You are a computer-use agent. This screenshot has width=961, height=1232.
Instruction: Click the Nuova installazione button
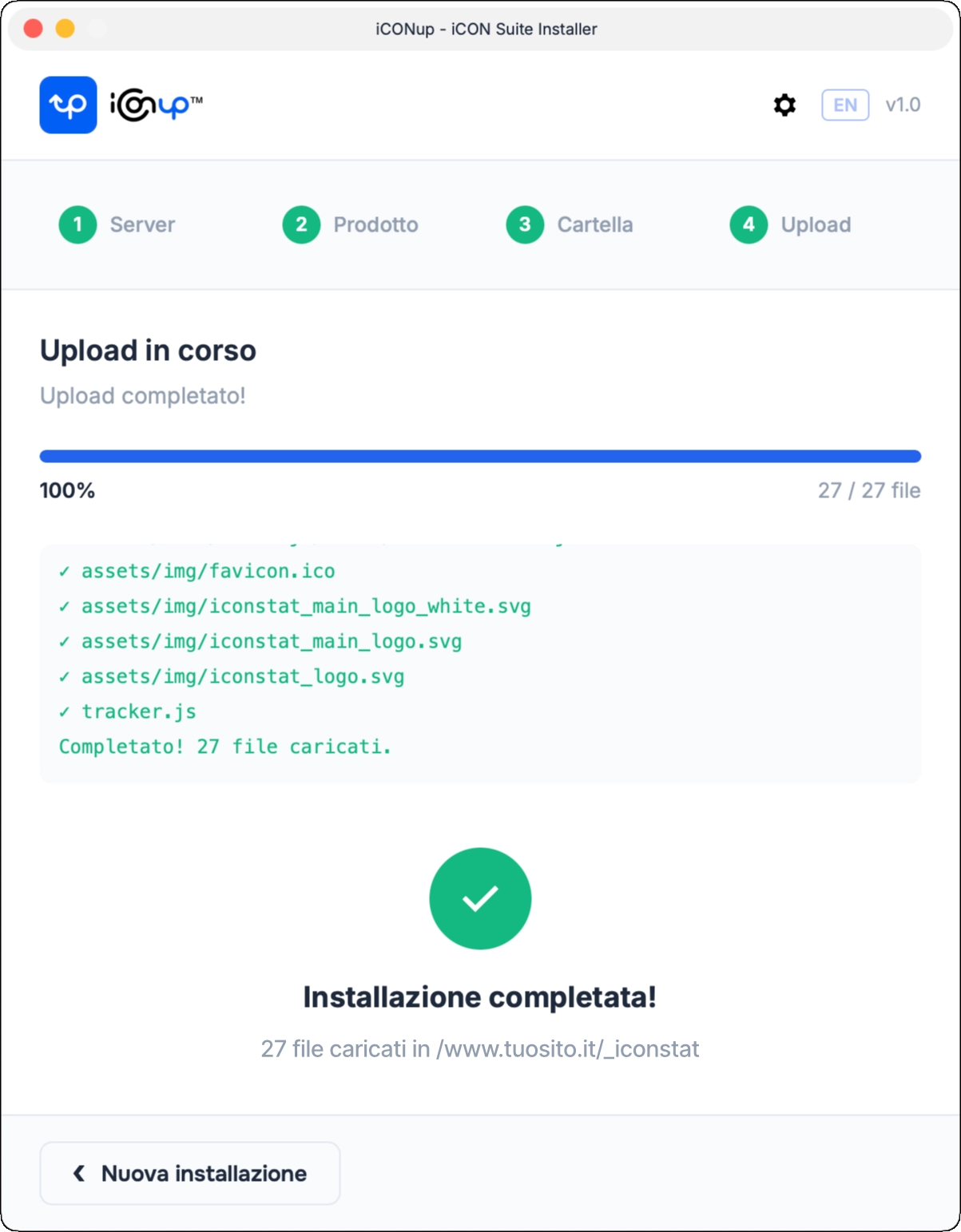[189, 1172]
